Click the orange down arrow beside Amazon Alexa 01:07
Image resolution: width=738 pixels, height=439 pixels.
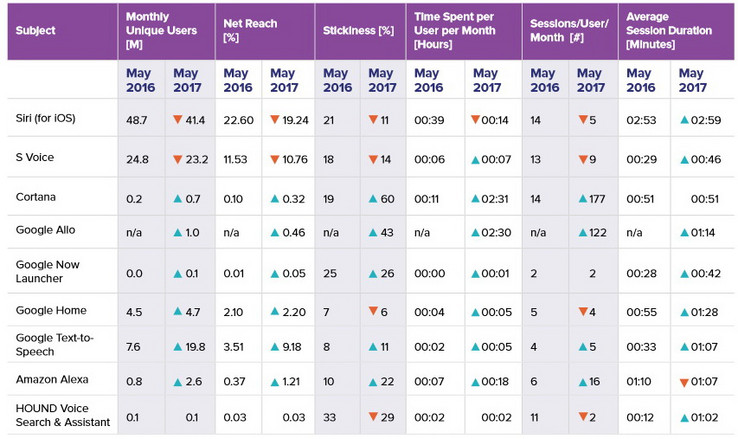(x=684, y=383)
